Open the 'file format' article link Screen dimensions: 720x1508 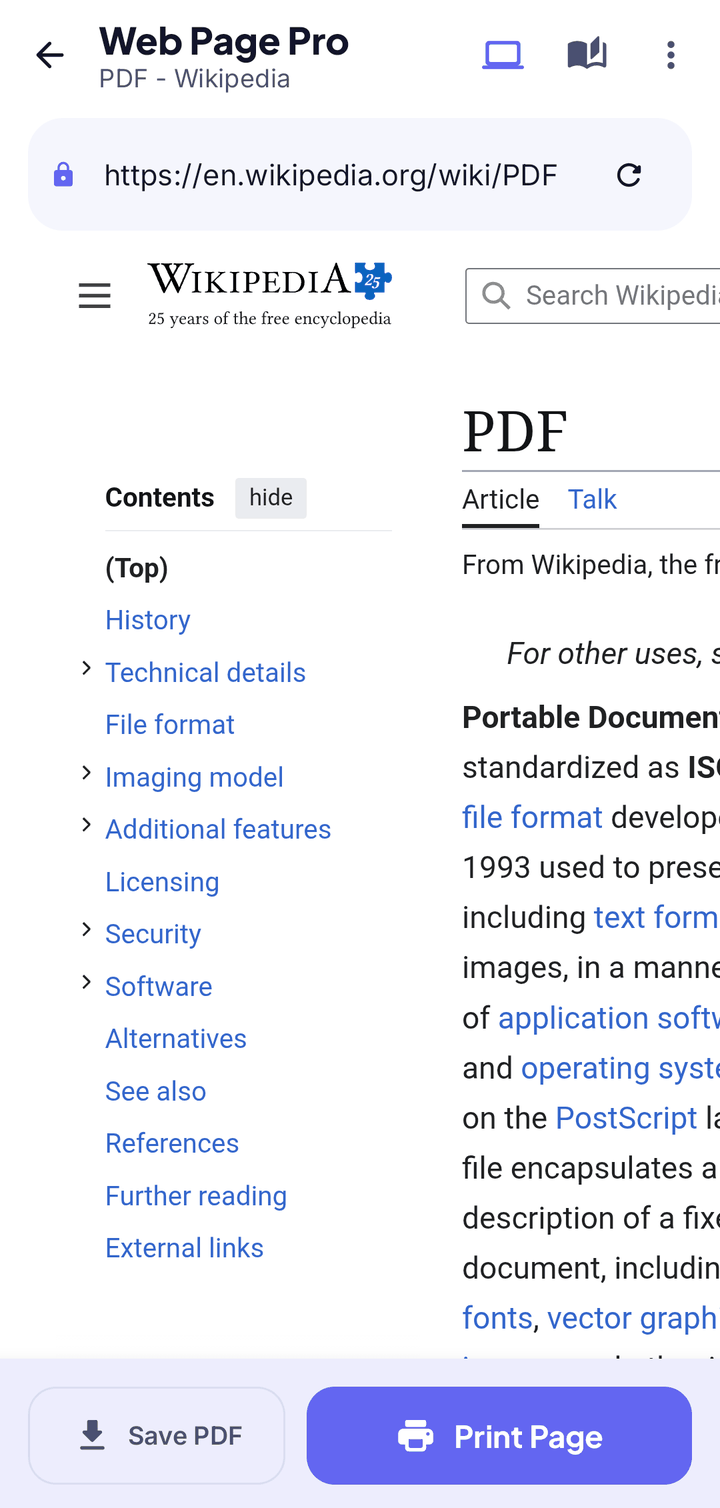[x=532, y=817]
